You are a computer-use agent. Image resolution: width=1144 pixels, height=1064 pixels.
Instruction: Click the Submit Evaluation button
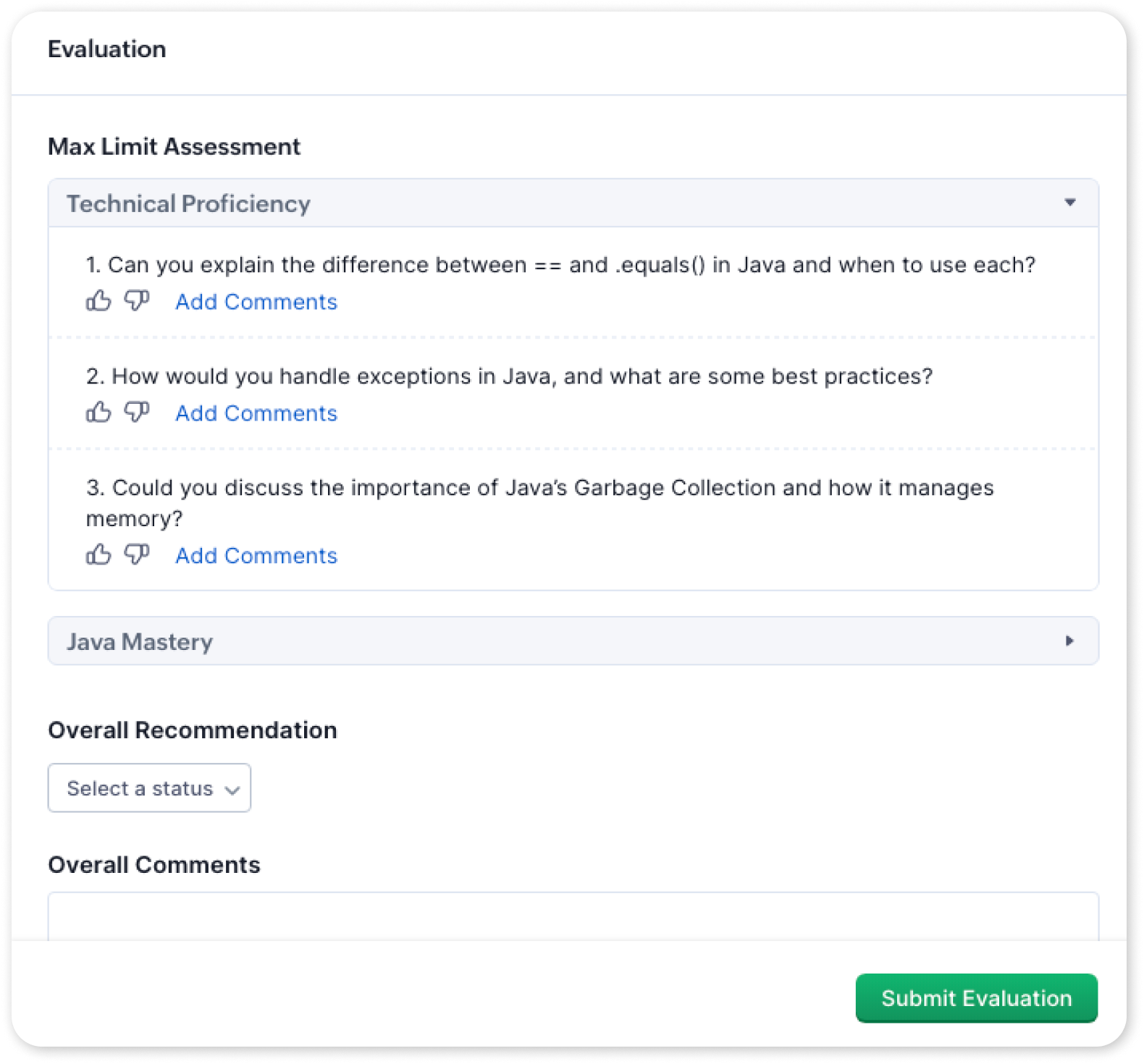click(x=976, y=998)
